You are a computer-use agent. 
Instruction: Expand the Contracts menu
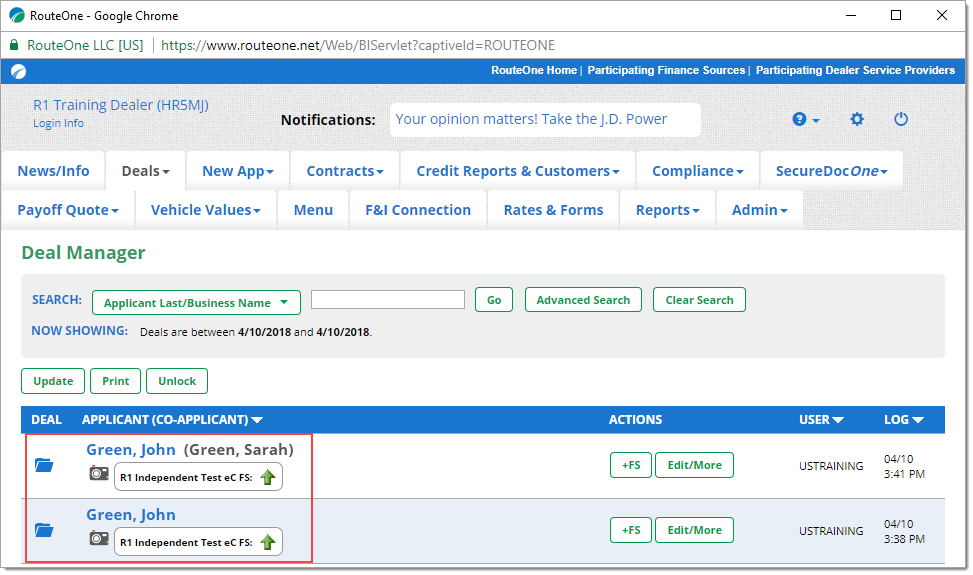point(345,171)
